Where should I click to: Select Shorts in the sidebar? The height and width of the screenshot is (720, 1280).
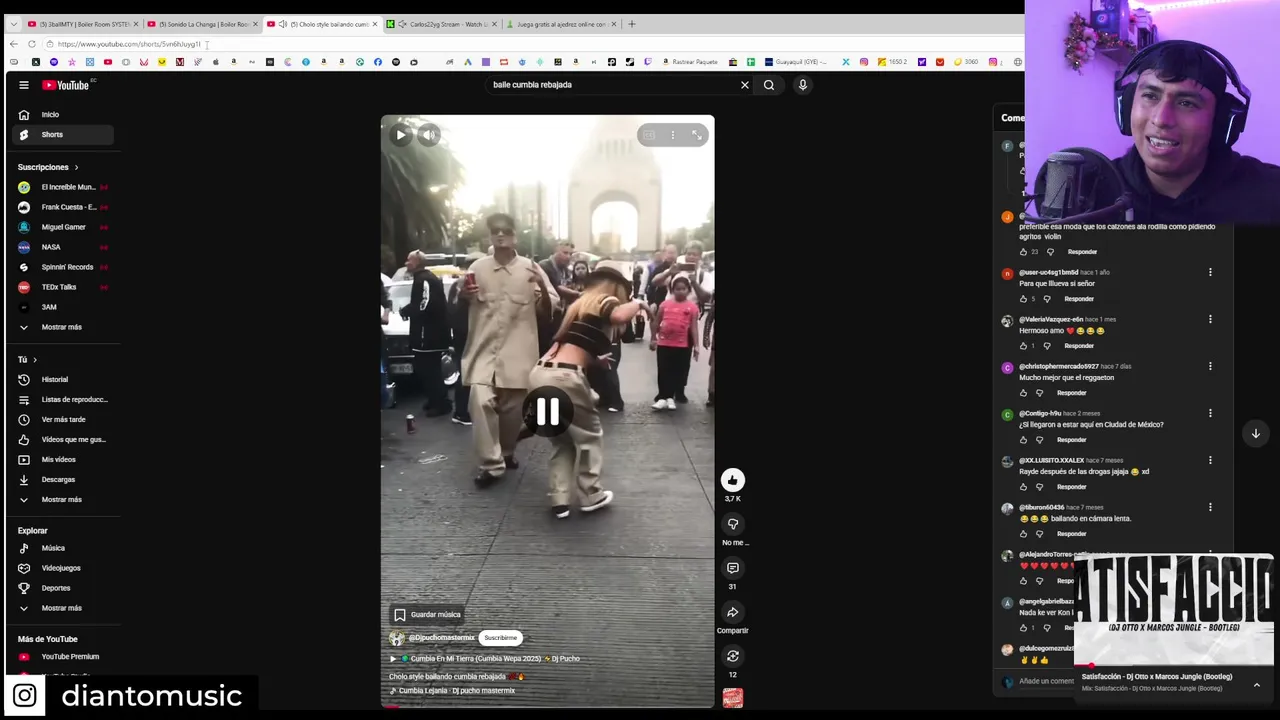pyautogui.click(x=62, y=135)
